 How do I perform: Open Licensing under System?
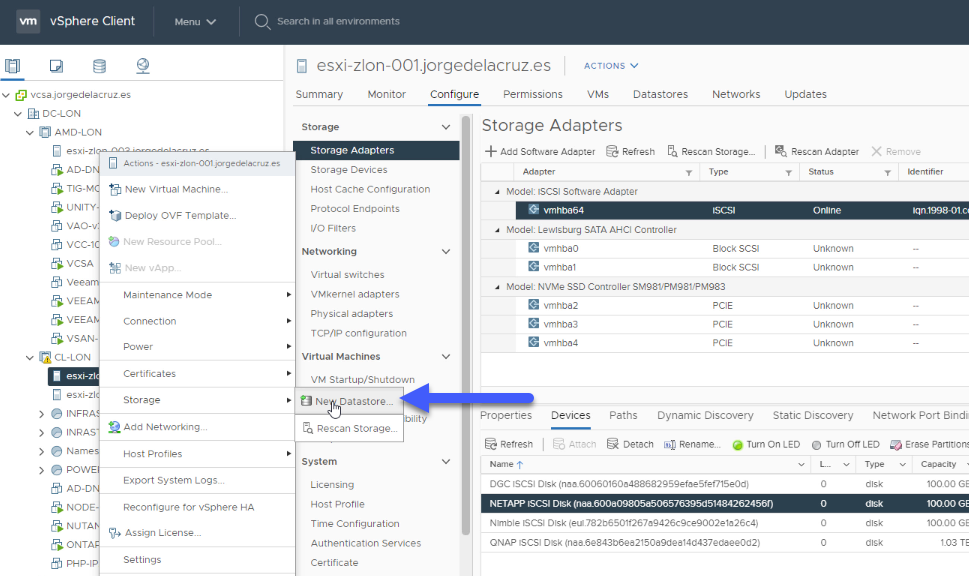[x=332, y=485]
